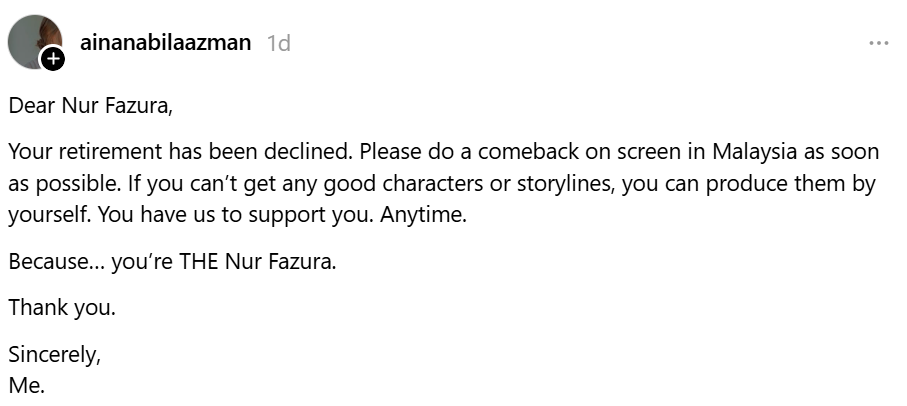
Task: Visit the ainanabilaazman username profile link
Action: tap(165, 42)
